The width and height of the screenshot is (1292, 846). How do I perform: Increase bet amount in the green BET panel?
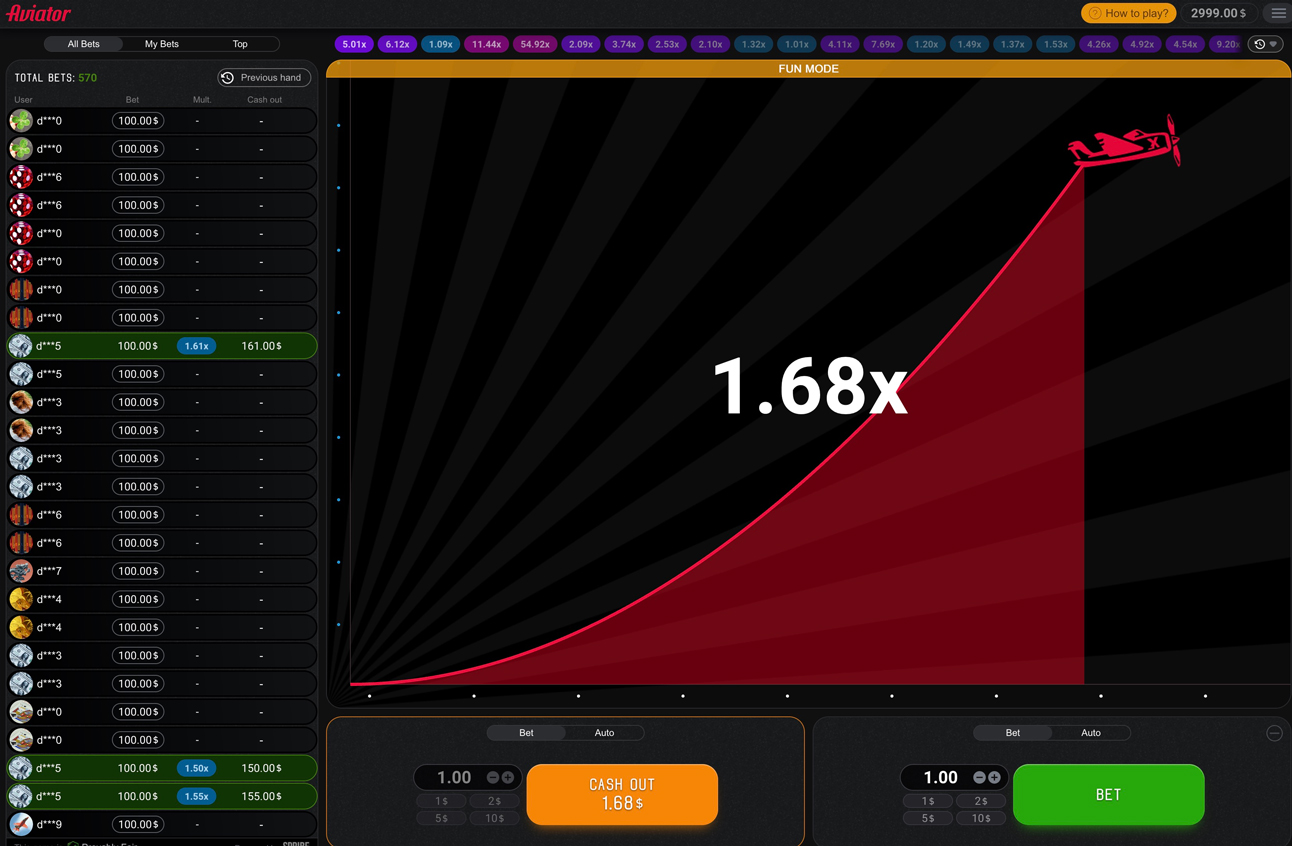pyautogui.click(x=994, y=777)
